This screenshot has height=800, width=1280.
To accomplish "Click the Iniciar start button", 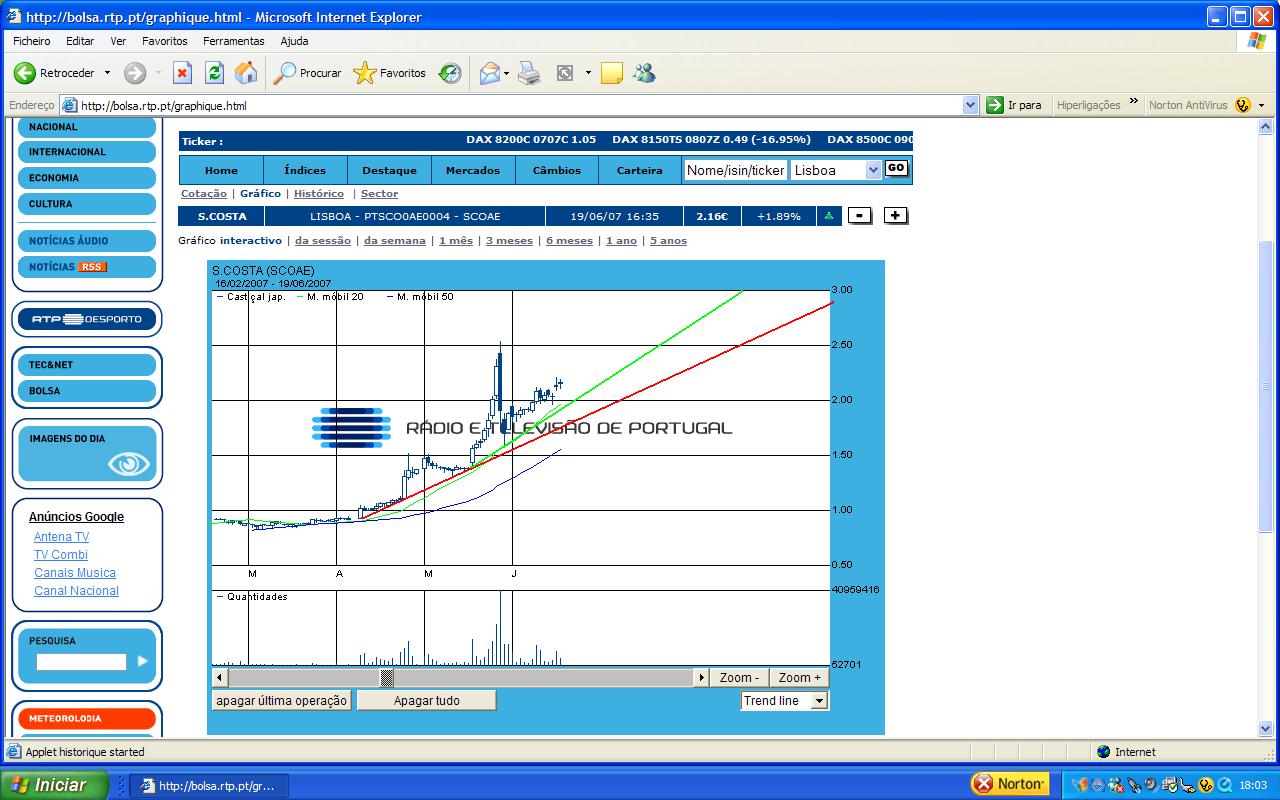I will pos(55,785).
